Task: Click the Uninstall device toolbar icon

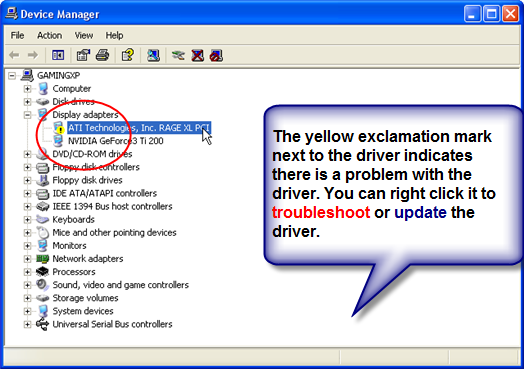Action: click(198, 55)
